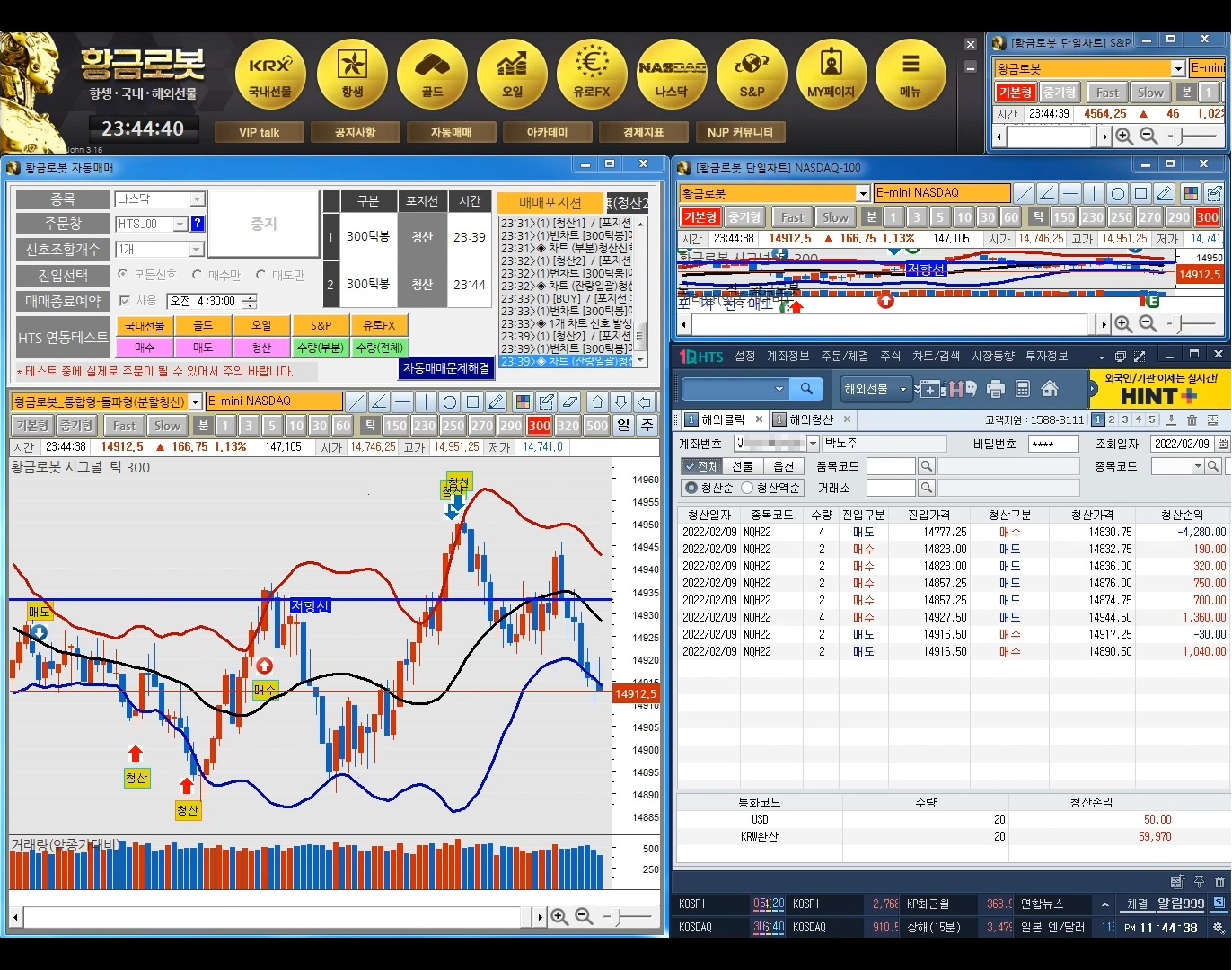This screenshot has width=1232, height=970.
Task: Click 수량(전체) green test button
Action: point(380,348)
